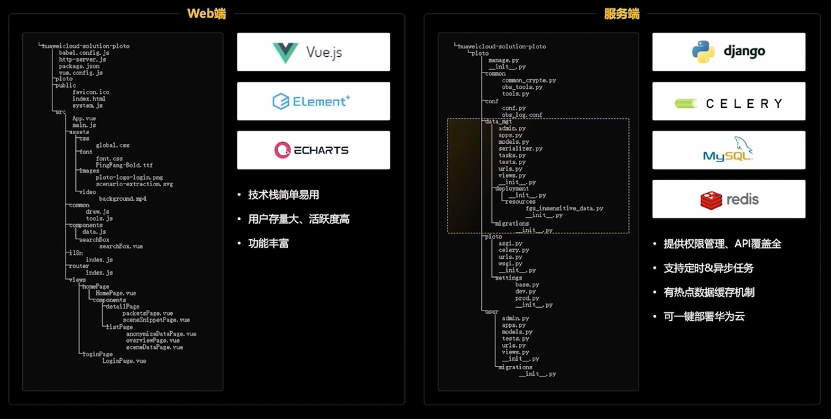Click celery.py file entry

pos(514,250)
